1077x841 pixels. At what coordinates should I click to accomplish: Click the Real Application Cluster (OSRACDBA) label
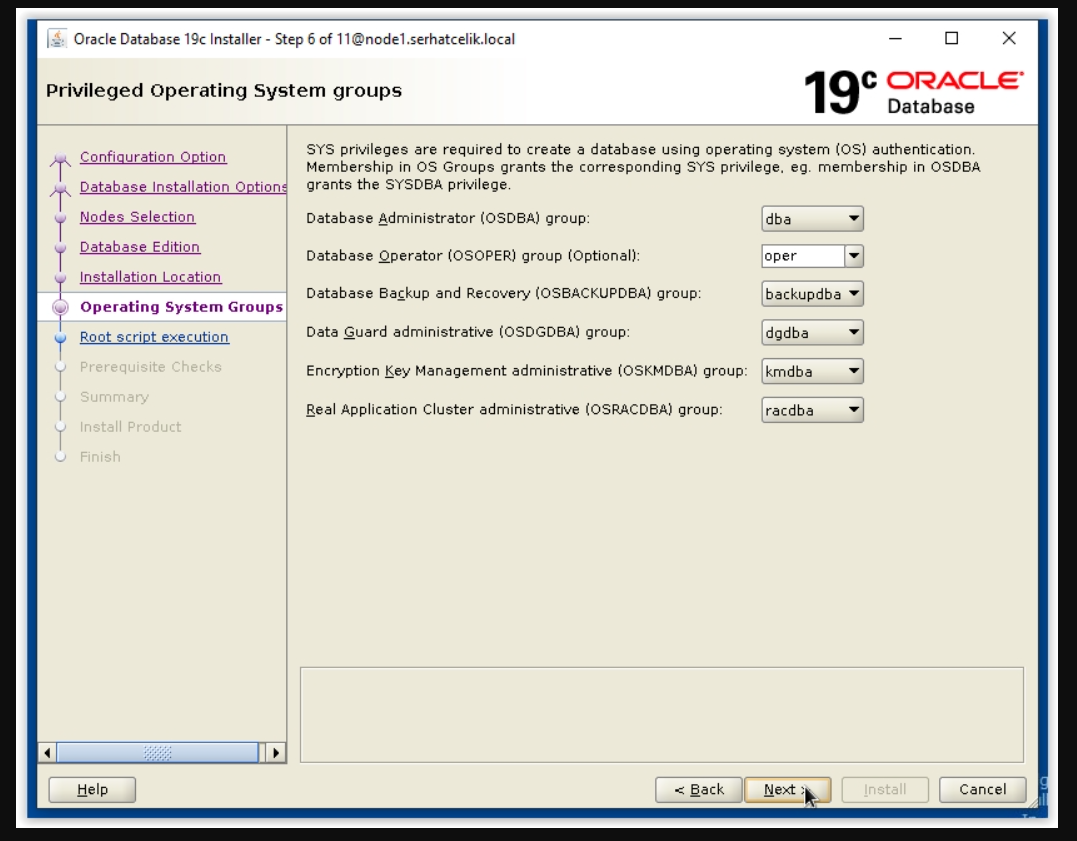tap(514, 410)
